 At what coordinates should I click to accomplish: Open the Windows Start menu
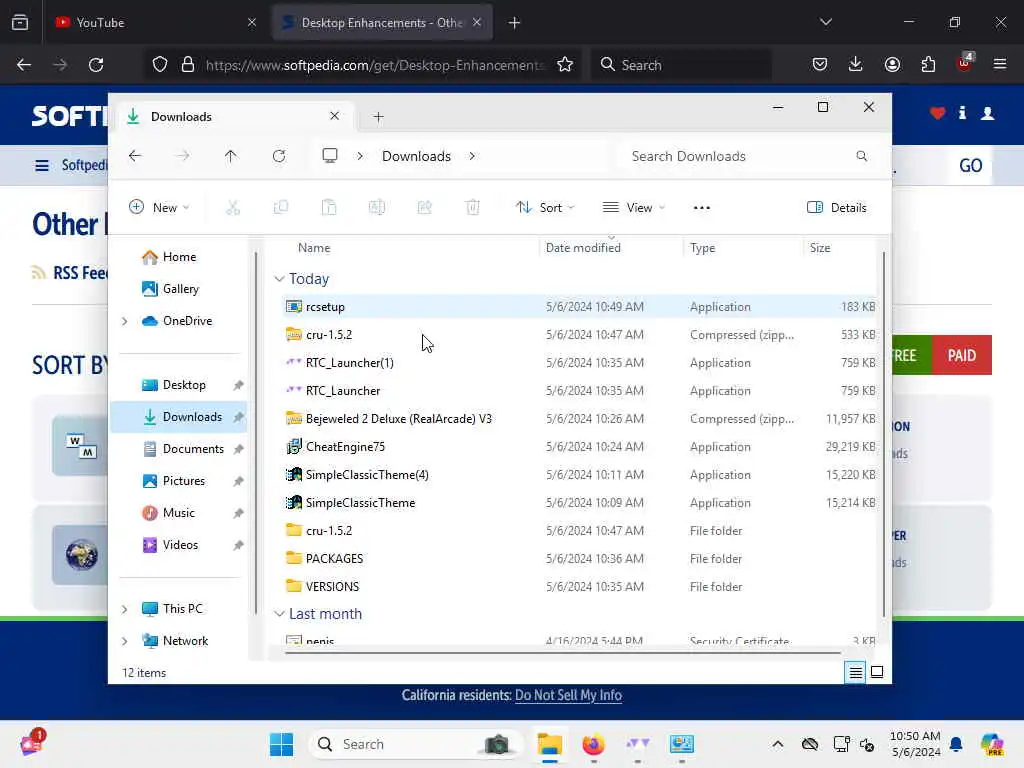coord(281,744)
